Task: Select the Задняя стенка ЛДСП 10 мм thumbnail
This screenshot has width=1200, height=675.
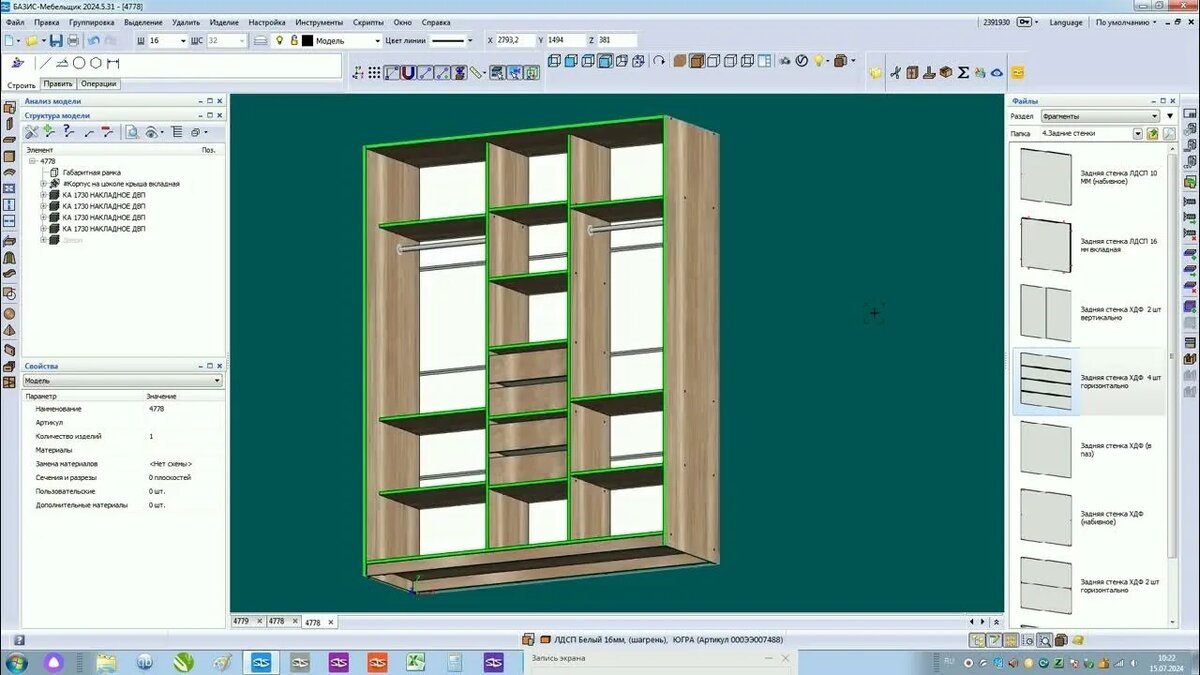Action: 1045,177
